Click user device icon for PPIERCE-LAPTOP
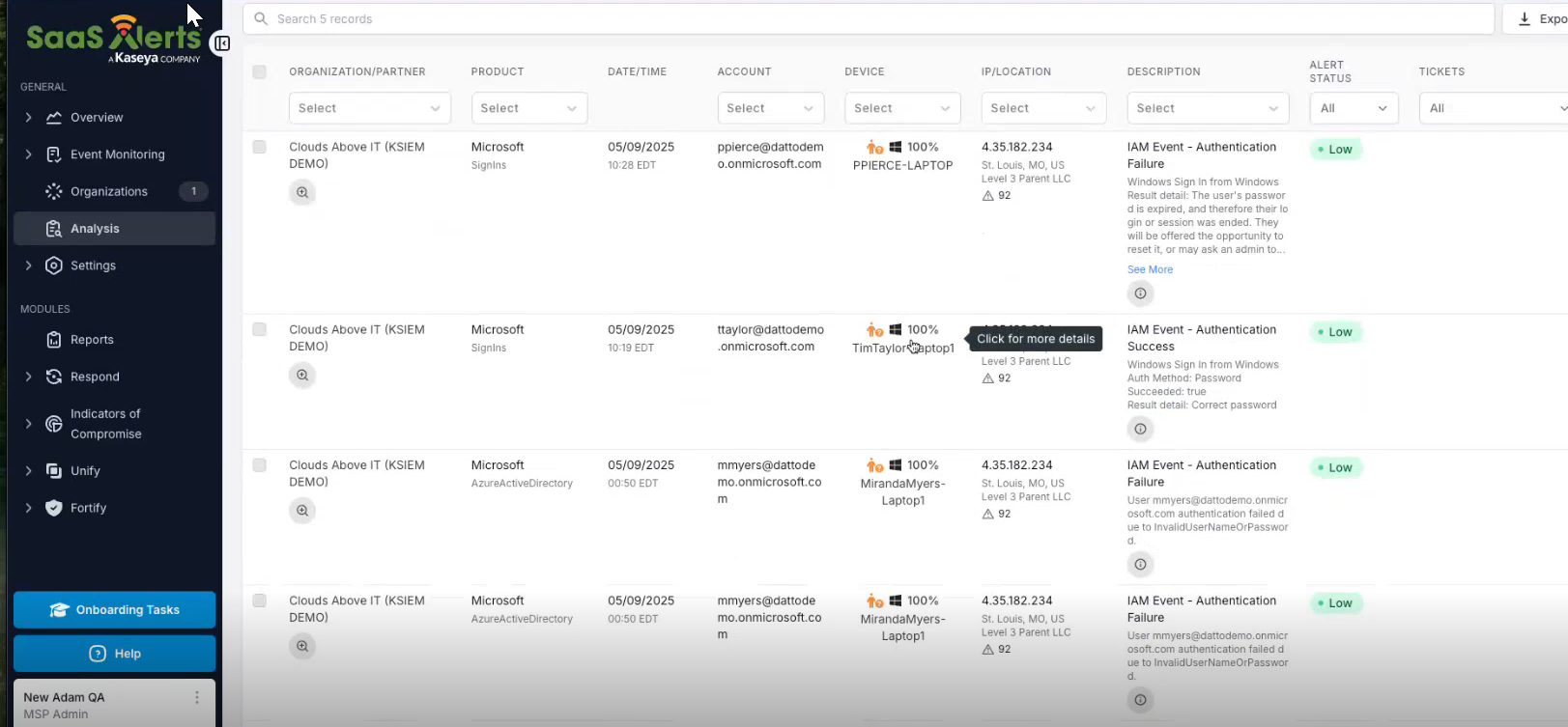1568x727 pixels. pos(874,147)
